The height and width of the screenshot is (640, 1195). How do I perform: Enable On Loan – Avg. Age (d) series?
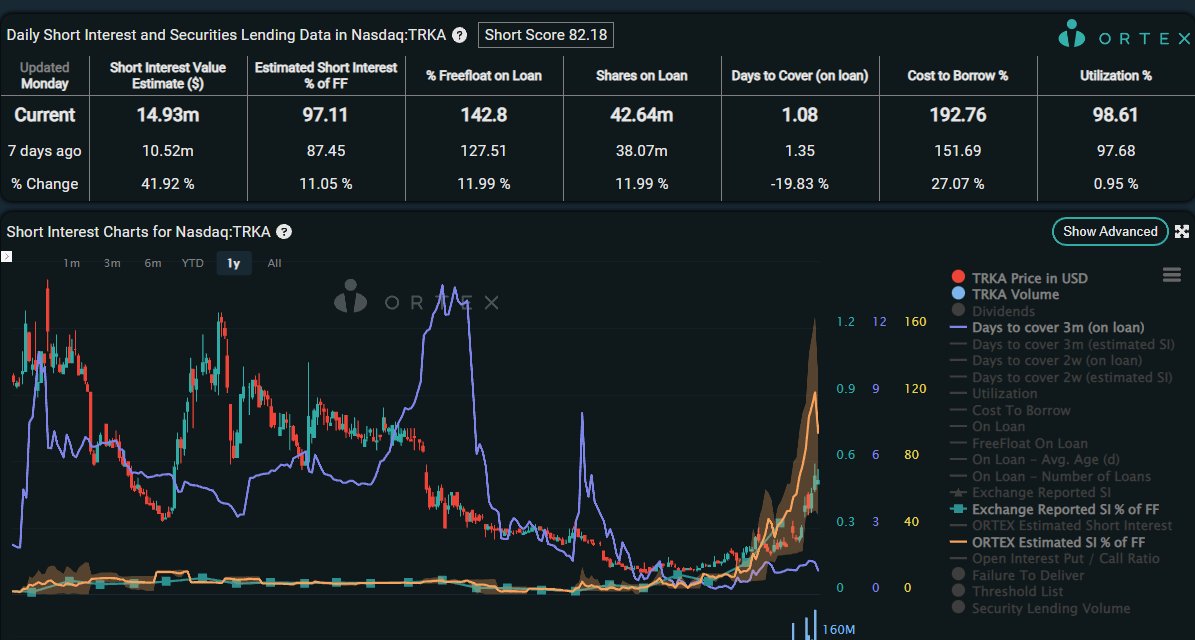tap(1036, 459)
